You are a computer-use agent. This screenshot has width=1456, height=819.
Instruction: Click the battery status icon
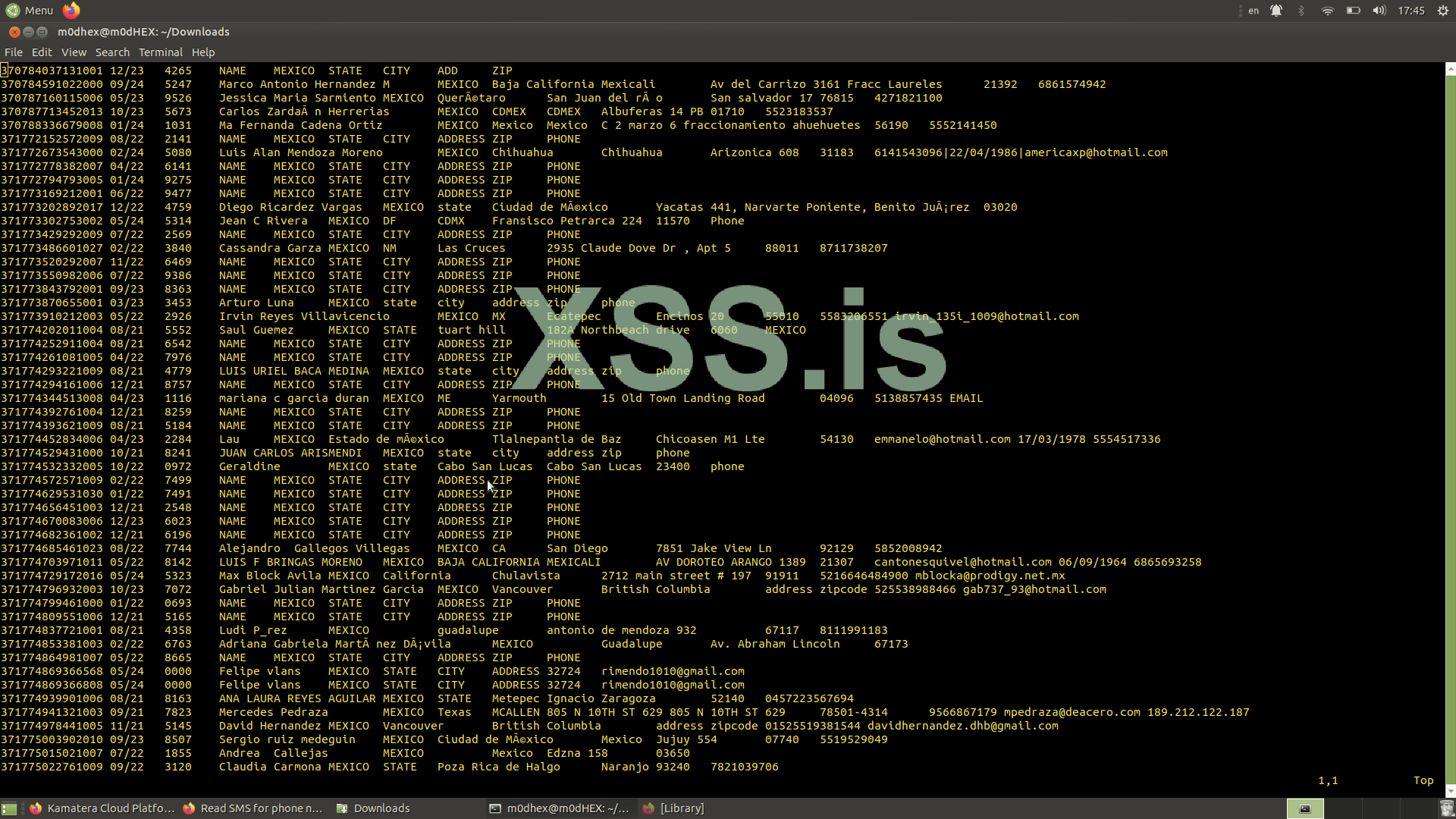1353,11
